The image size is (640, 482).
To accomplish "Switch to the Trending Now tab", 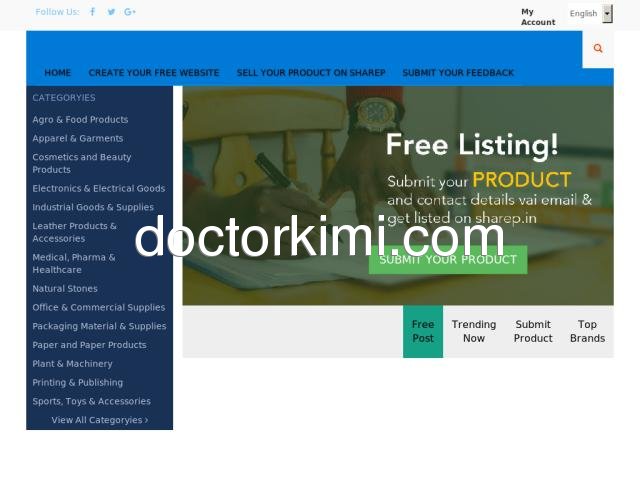I will pyautogui.click(x=474, y=331).
